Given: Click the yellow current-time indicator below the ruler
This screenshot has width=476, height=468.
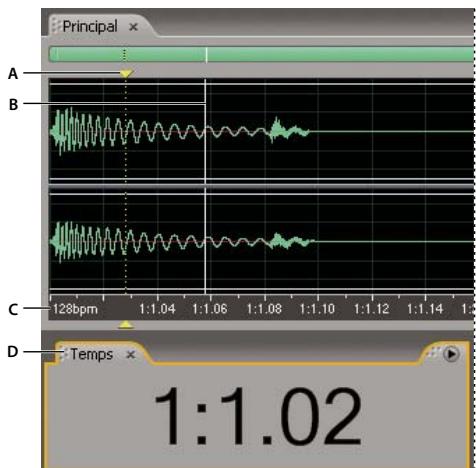Looking at the screenshot, I should (x=126, y=324).
